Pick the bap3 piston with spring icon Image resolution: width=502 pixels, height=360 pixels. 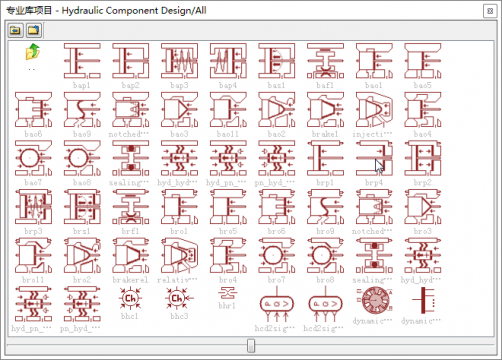179,61
